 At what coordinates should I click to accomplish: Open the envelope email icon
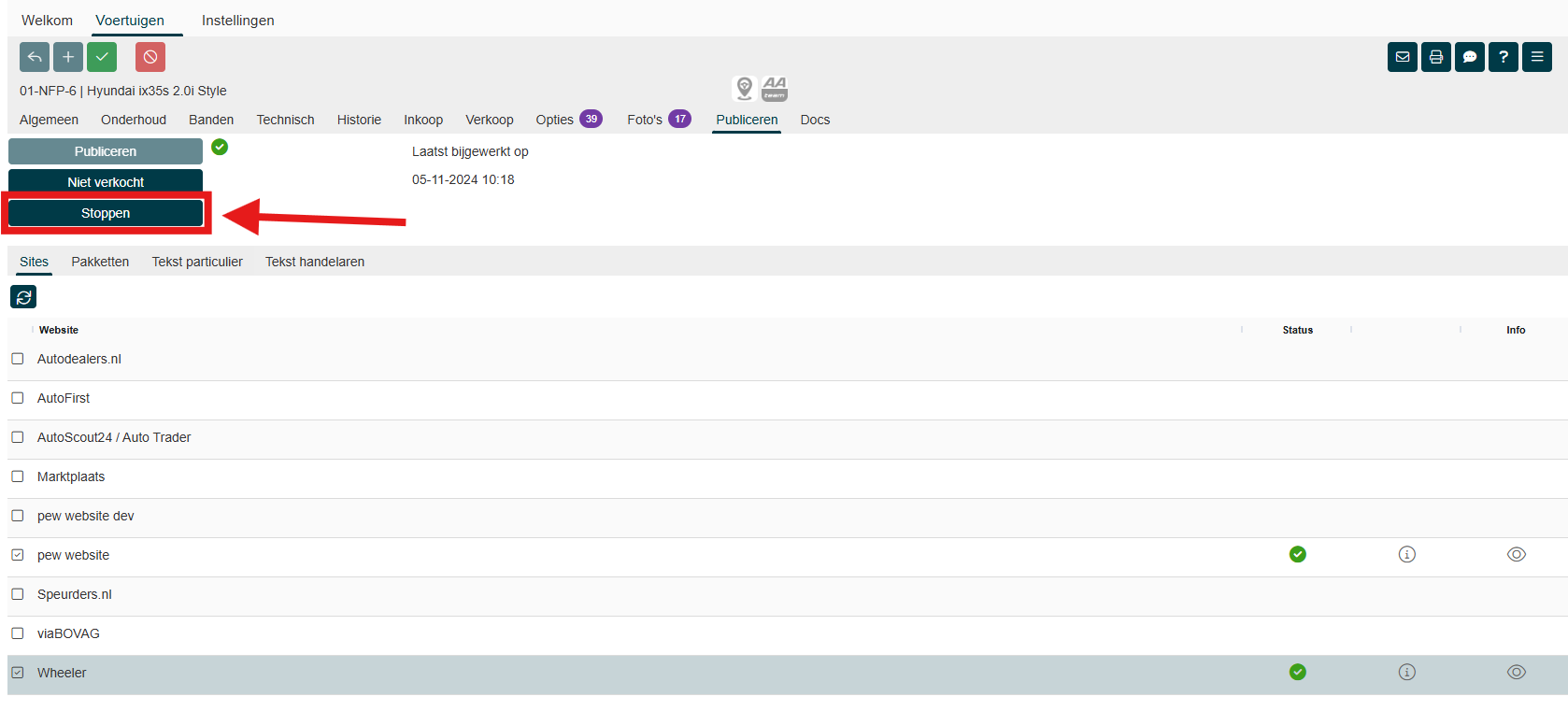coord(1403,57)
